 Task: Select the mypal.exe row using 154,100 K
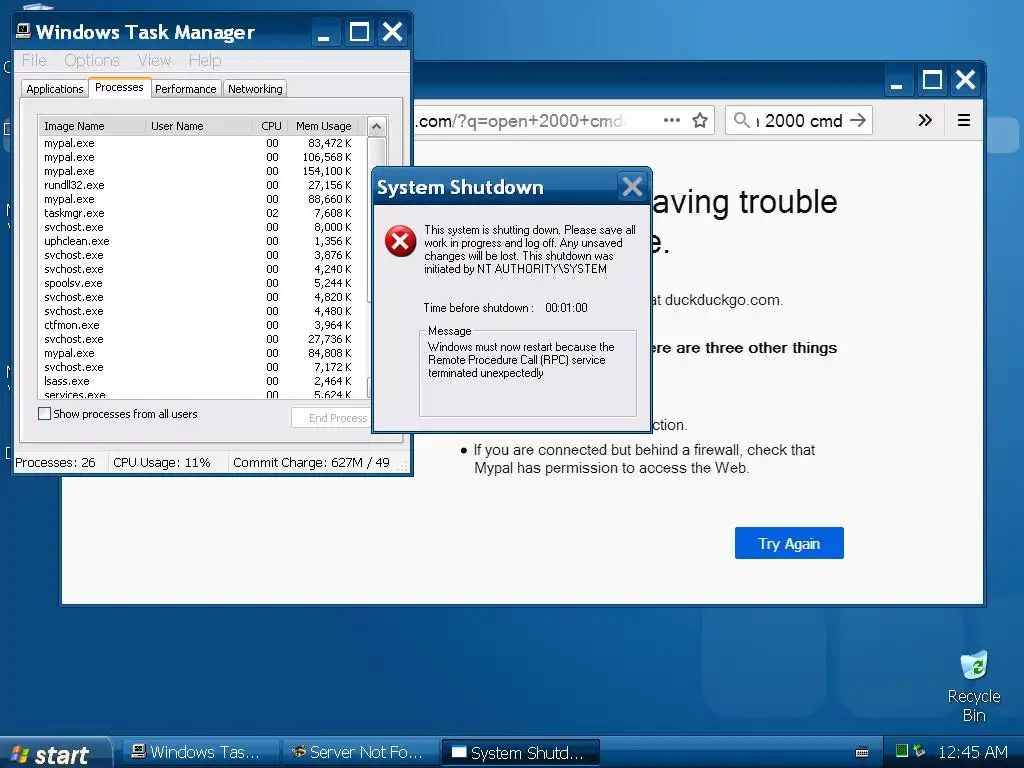[x=202, y=171]
